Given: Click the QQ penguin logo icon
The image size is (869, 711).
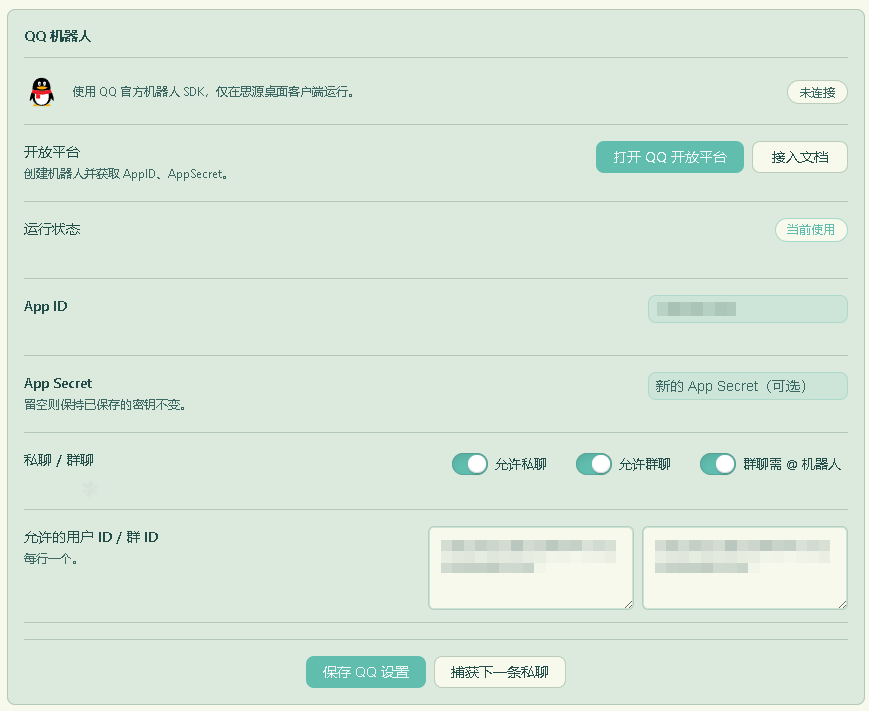Looking at the screenshot, I should (x=42, y=92).
